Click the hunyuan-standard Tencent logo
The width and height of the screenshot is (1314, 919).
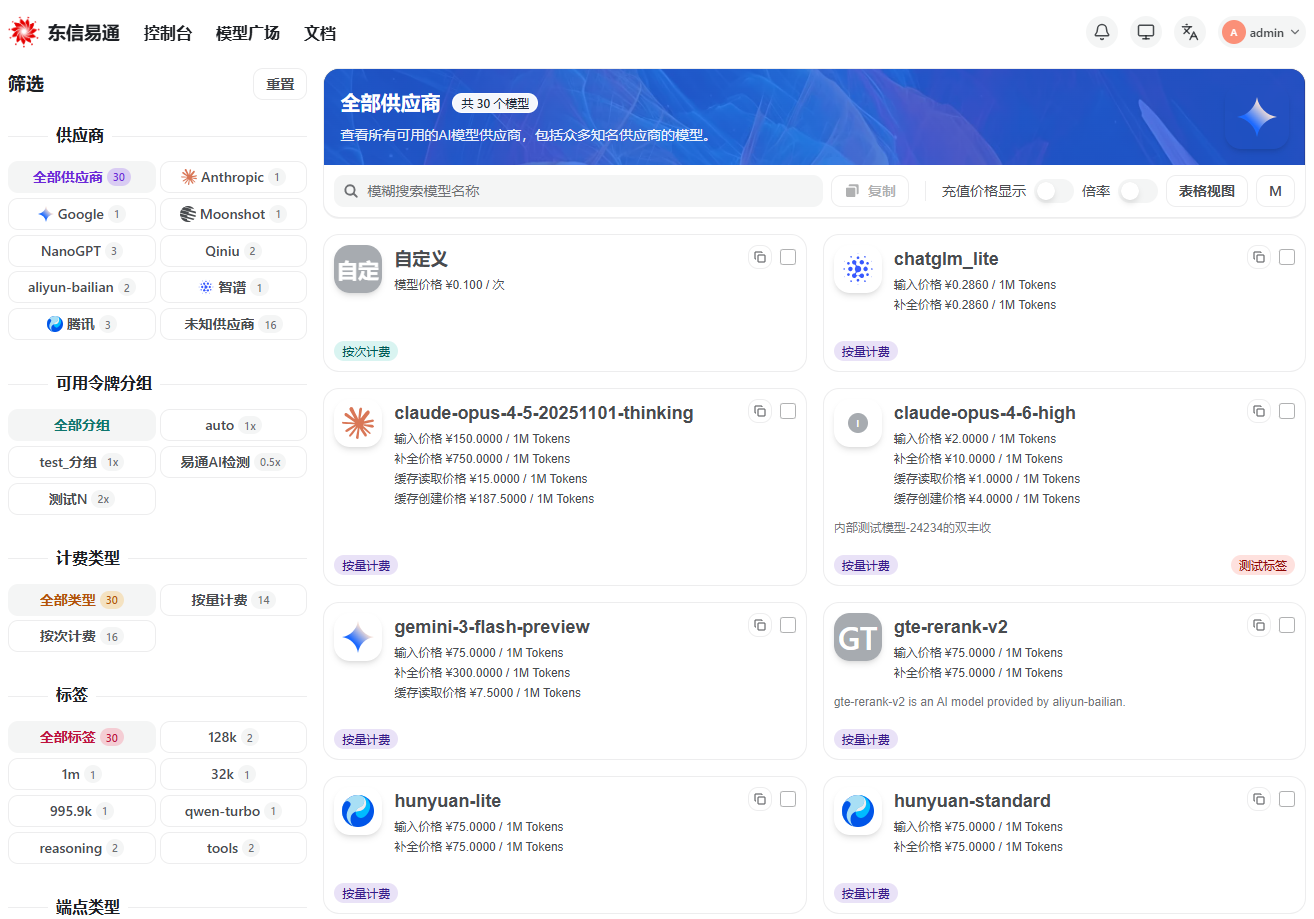click(858, 811)
